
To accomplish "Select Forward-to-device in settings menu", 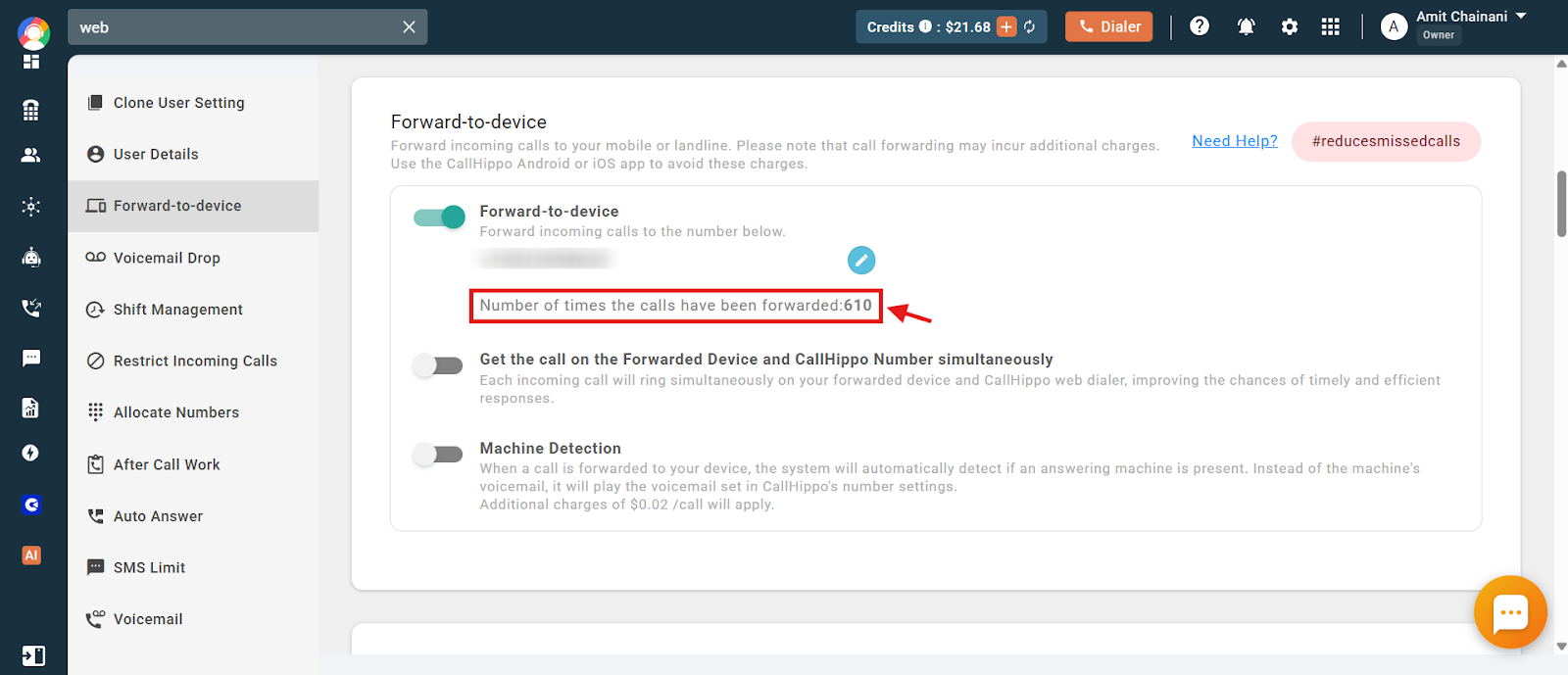I will [x=193, y=206].
